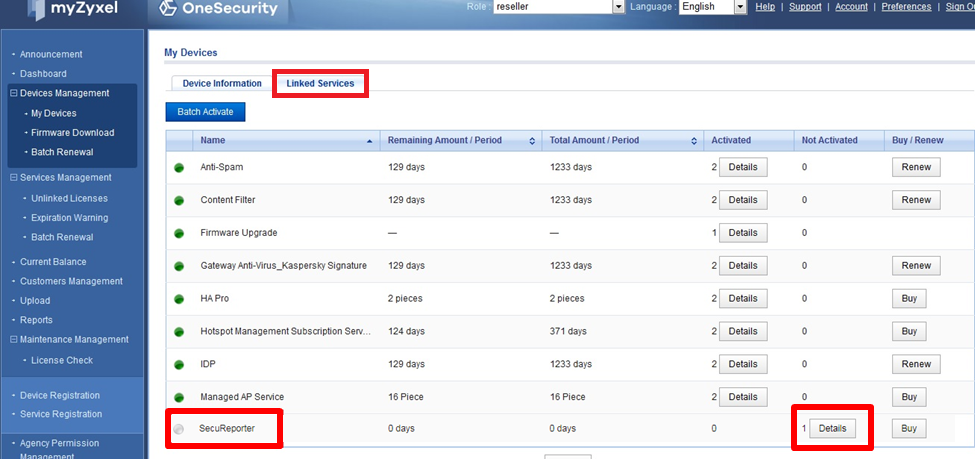Viewport: 975px width, 459px height.
Task: Open the Preferences link
Action: click(906, 7)
